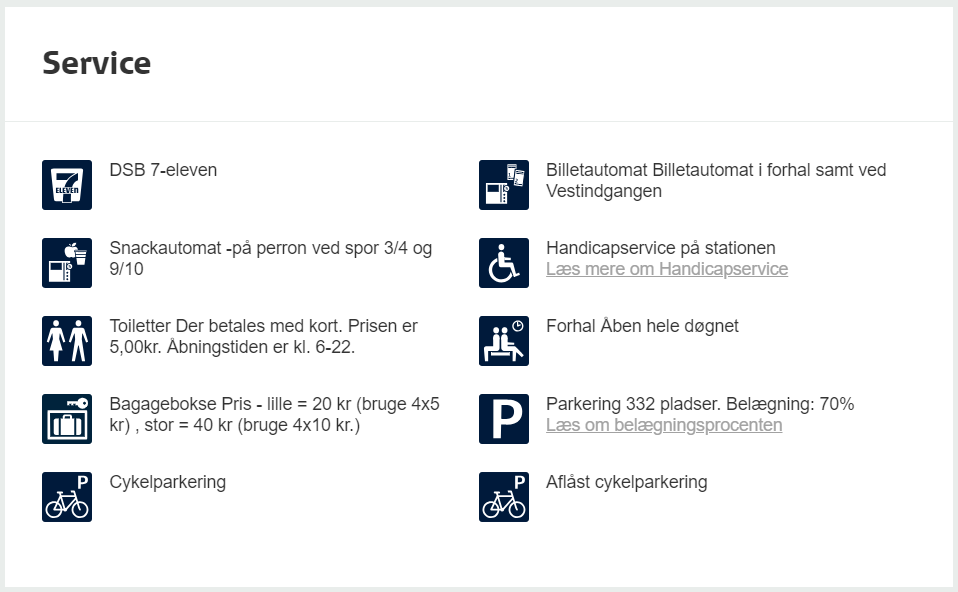
Task: Click the Snackautomat vending machine icon
Action: click(x=67, y=263)
